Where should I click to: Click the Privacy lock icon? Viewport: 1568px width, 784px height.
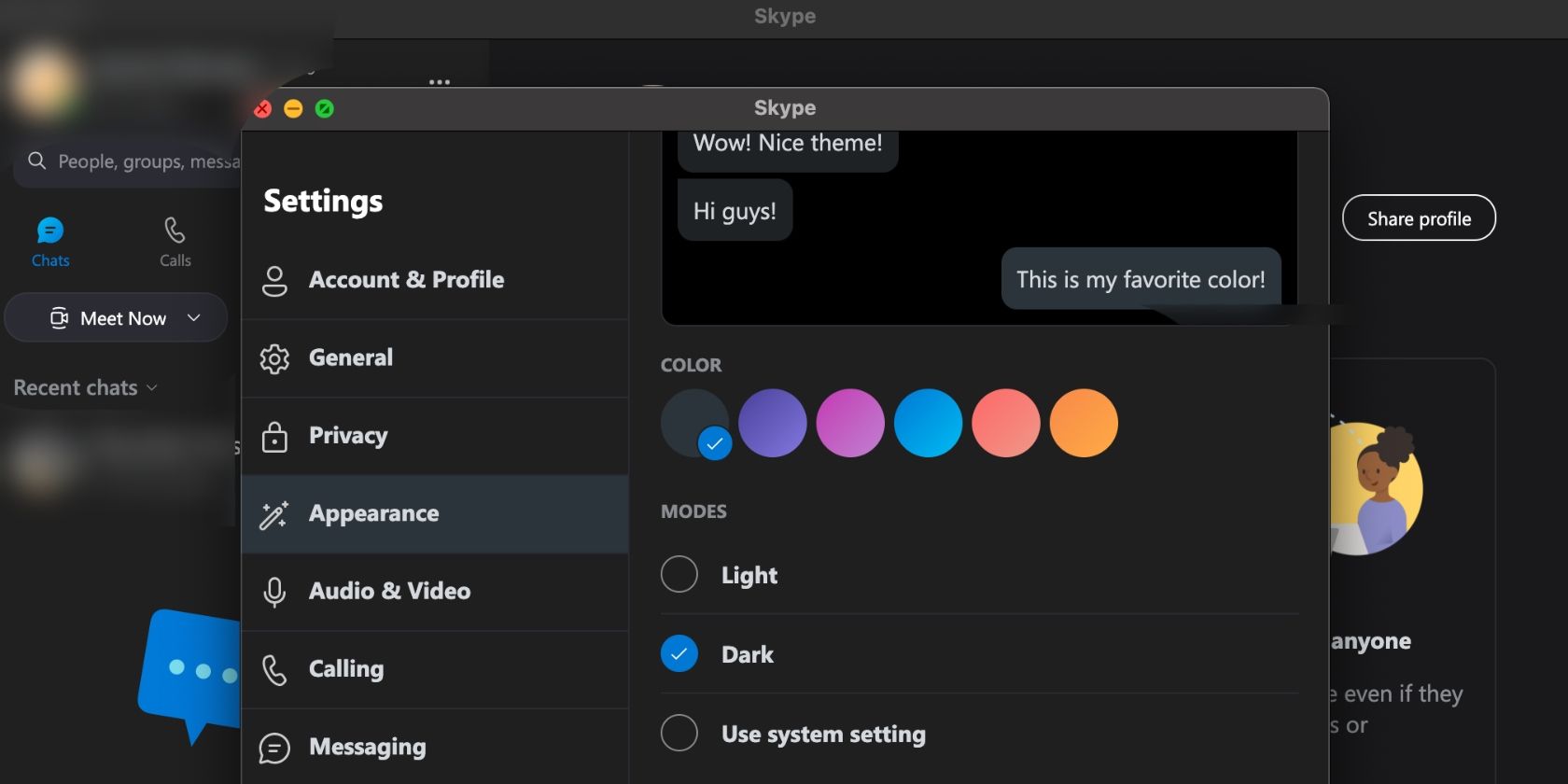click(x=274, y=436)
